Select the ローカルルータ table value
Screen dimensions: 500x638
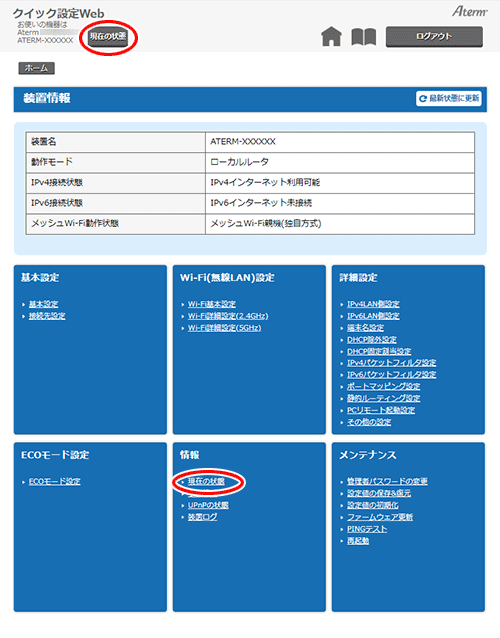click(239, 162)
